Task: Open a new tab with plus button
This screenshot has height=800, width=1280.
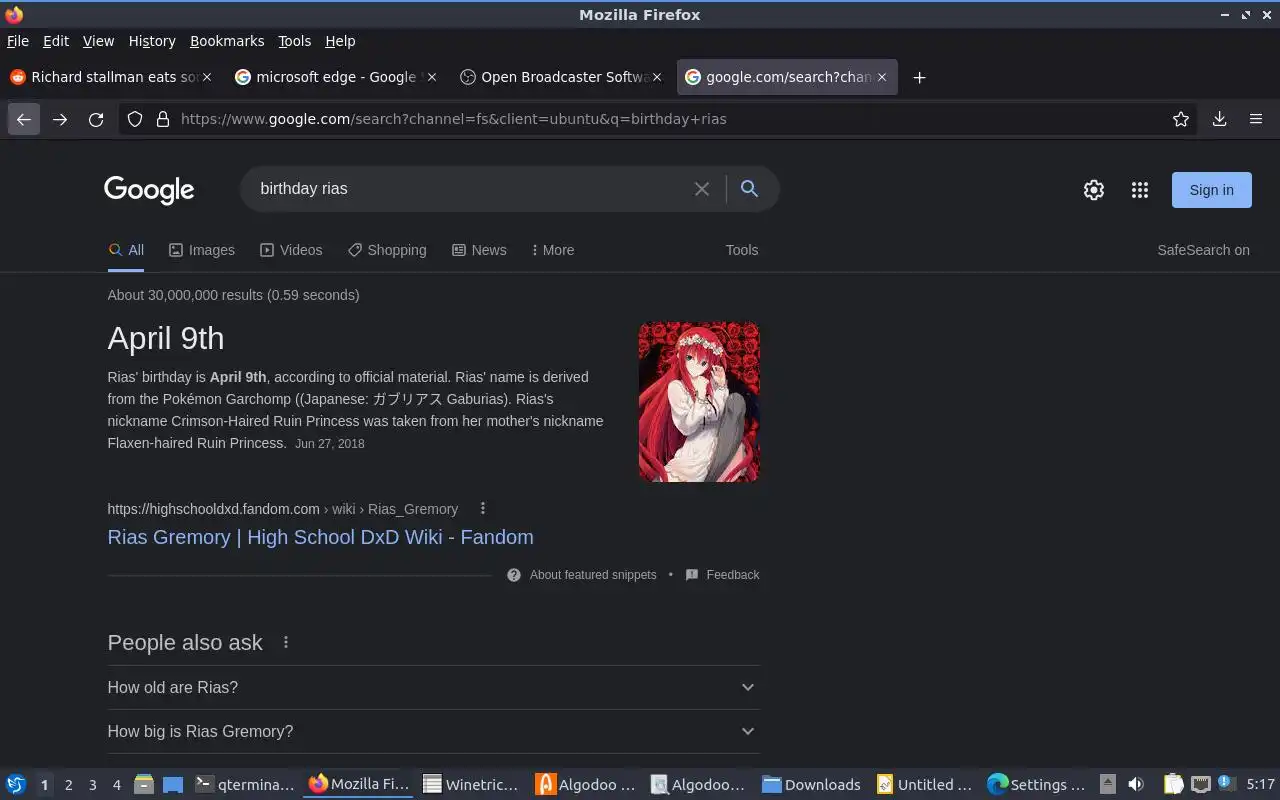Action: click(x=919, y=77)
